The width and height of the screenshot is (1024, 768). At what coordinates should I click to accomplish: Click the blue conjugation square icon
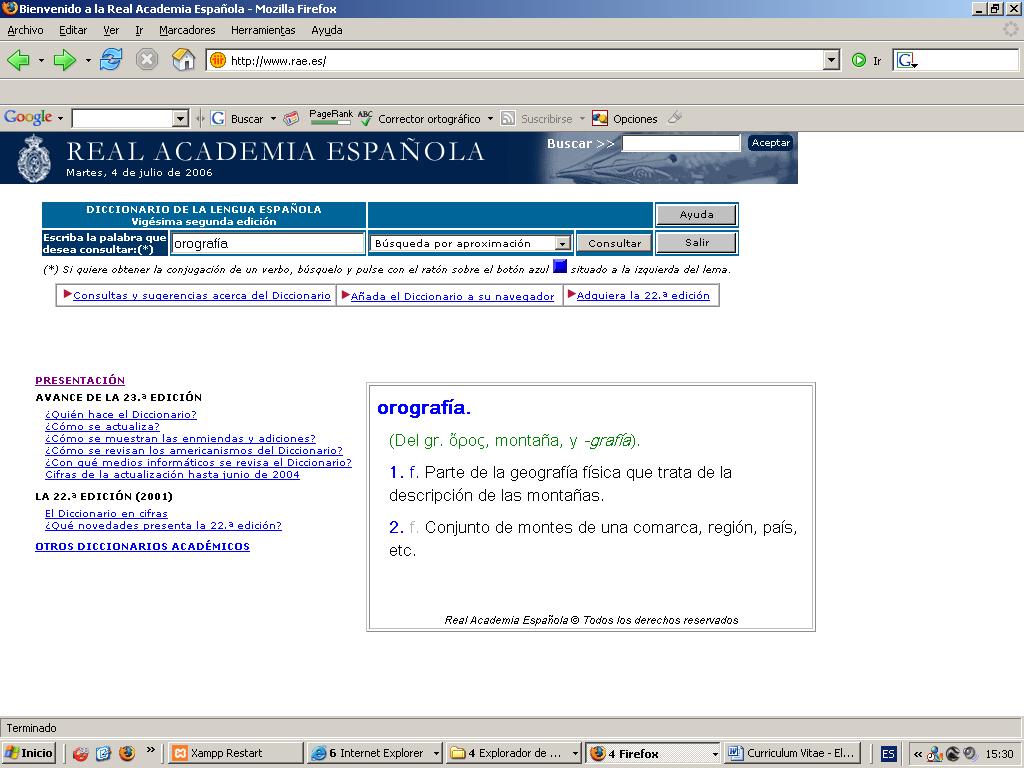coord(560,267)
